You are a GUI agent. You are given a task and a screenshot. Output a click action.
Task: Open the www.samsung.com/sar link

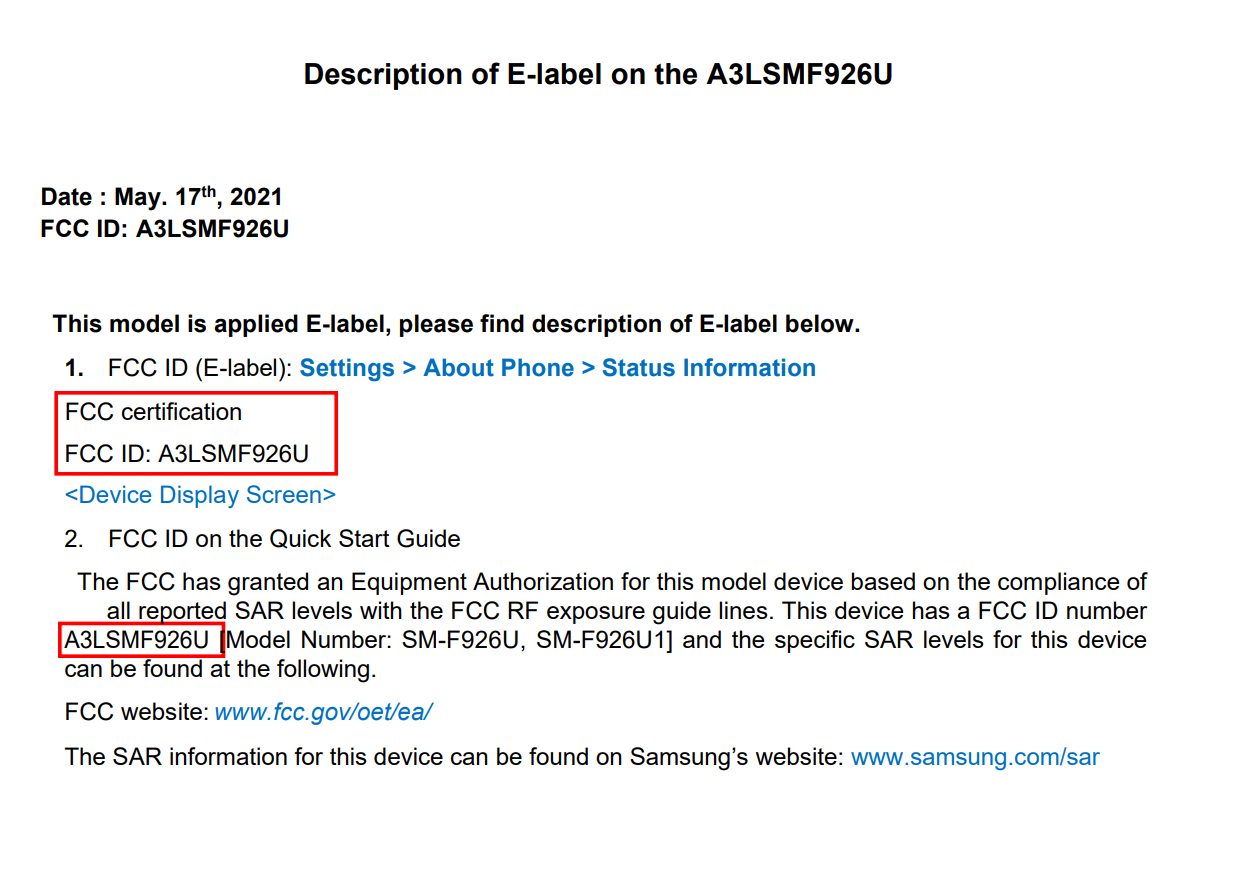click(975, 756)
